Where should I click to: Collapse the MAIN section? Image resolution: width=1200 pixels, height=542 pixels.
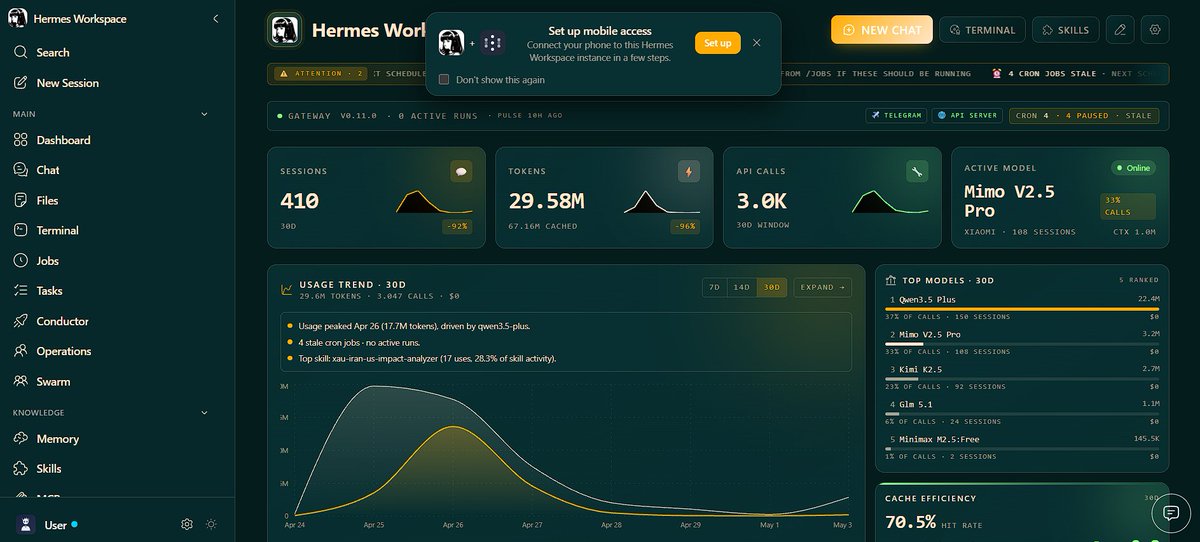coord(204,114)
